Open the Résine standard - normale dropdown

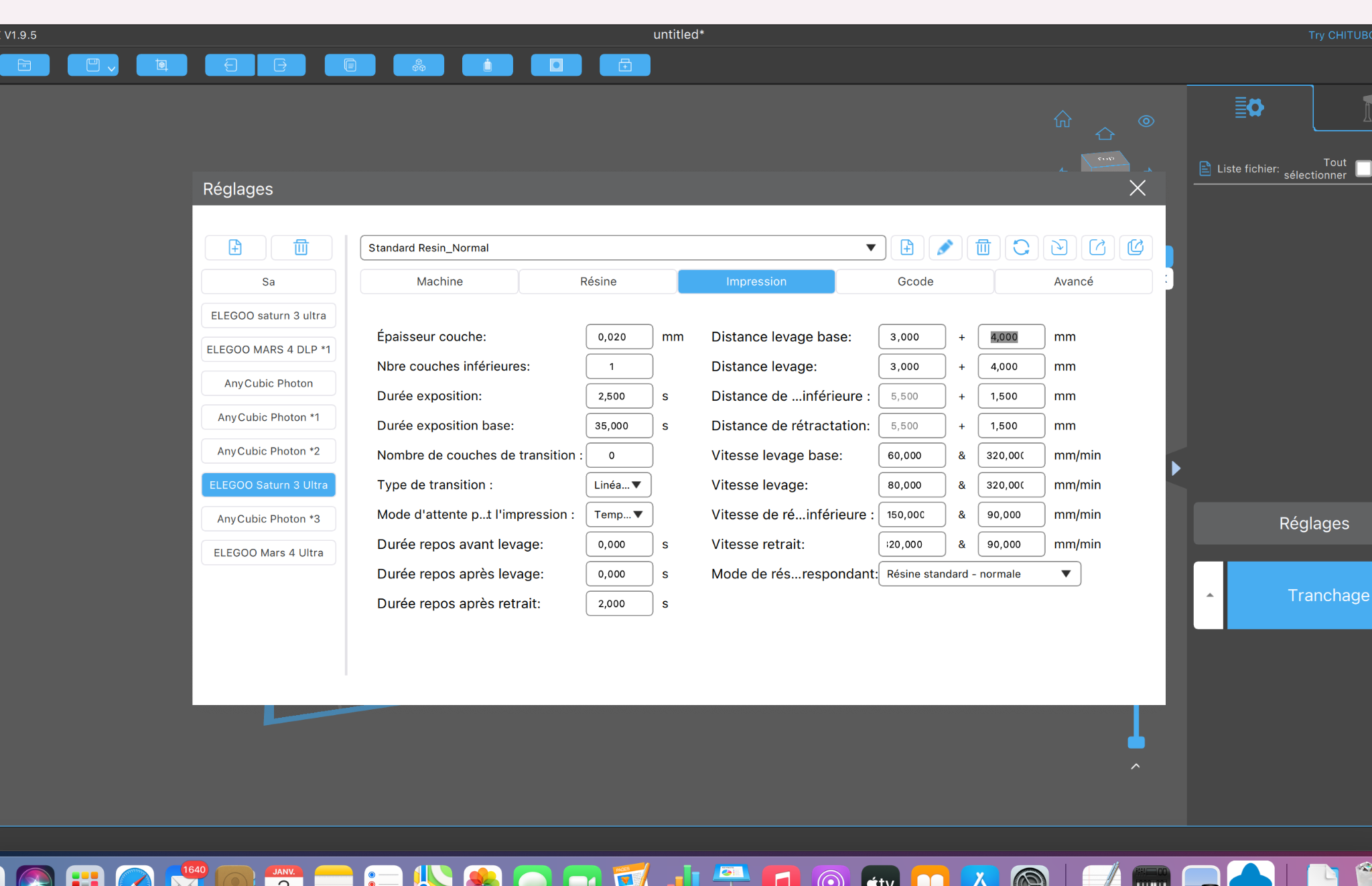click(979, 574)
